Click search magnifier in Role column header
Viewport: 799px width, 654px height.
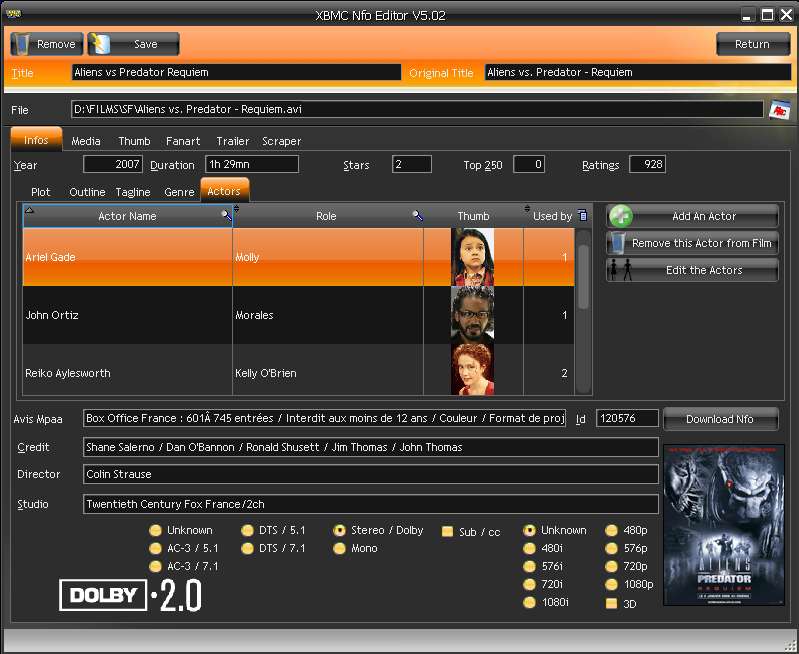click(x=417, y=216)
